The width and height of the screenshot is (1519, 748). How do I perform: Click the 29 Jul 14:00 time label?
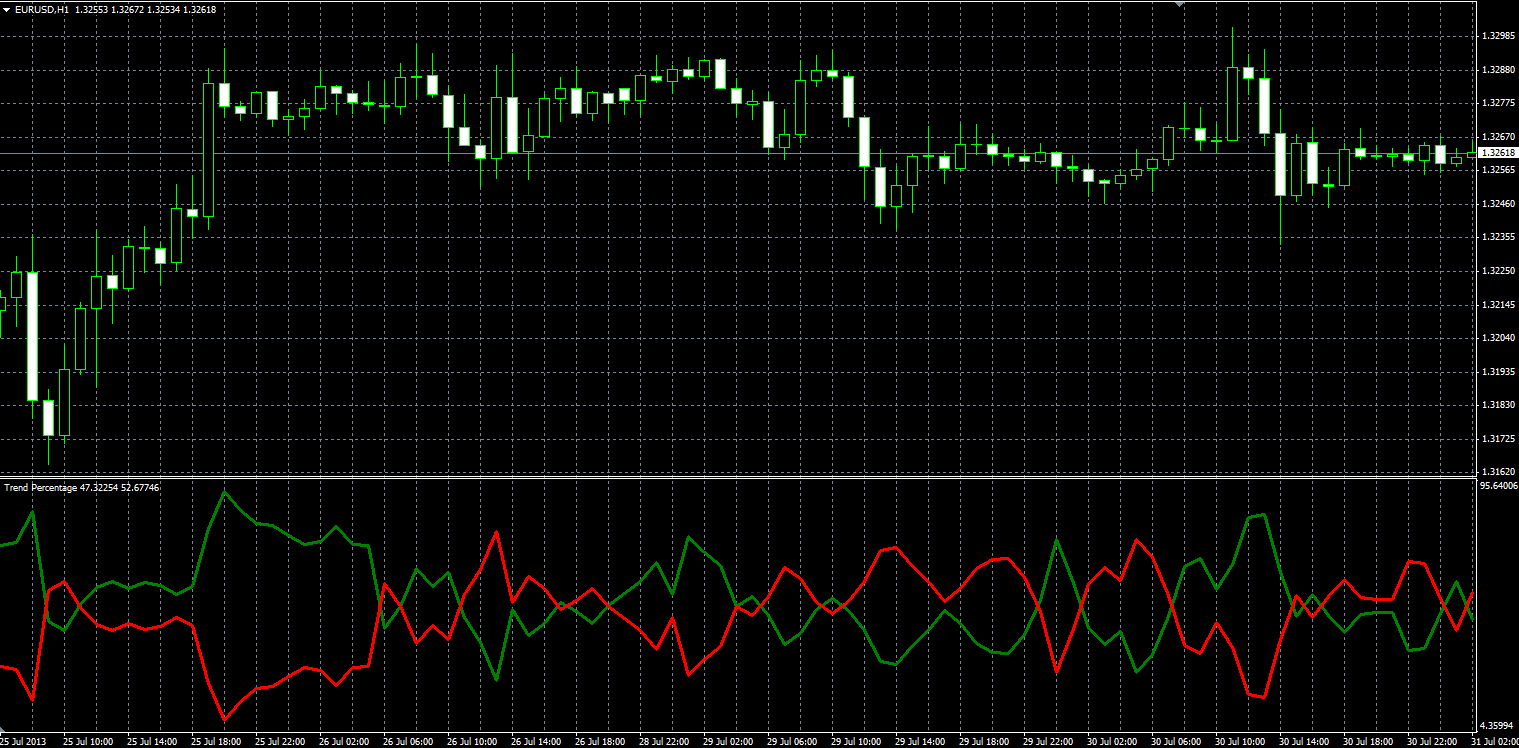(919, 742)
